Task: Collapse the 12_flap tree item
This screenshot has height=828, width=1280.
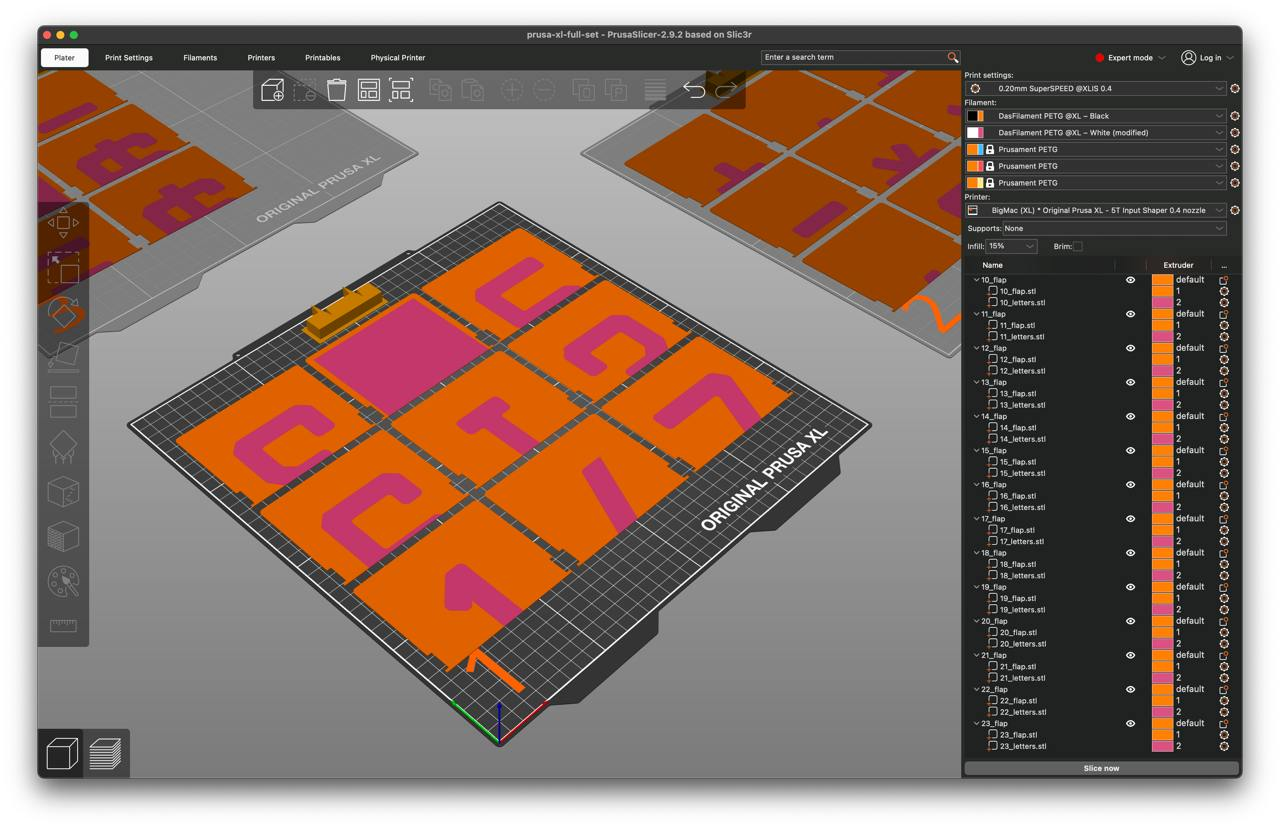Action: 976,348
